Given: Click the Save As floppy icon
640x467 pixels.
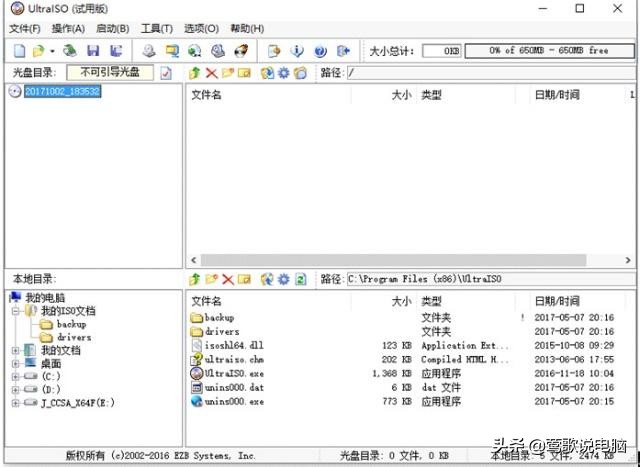Looking at the screenshot, I should tap(116, 51).
